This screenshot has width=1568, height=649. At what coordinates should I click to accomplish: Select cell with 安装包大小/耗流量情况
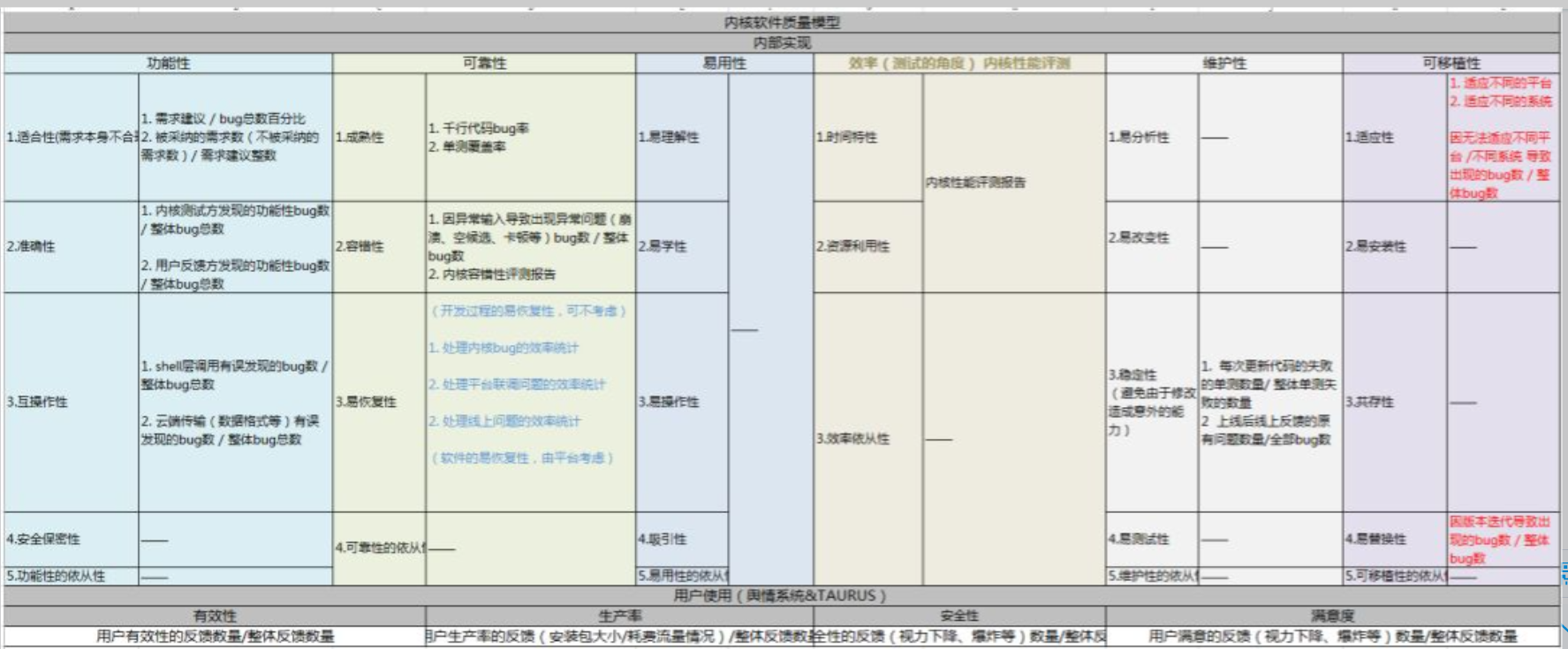pyautogui.click(x=619, y=636)
